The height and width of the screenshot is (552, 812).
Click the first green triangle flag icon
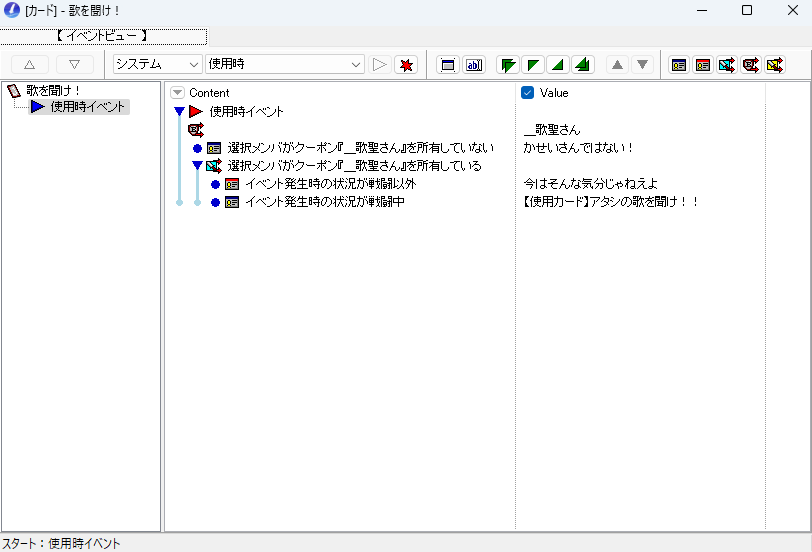(508, 65)
